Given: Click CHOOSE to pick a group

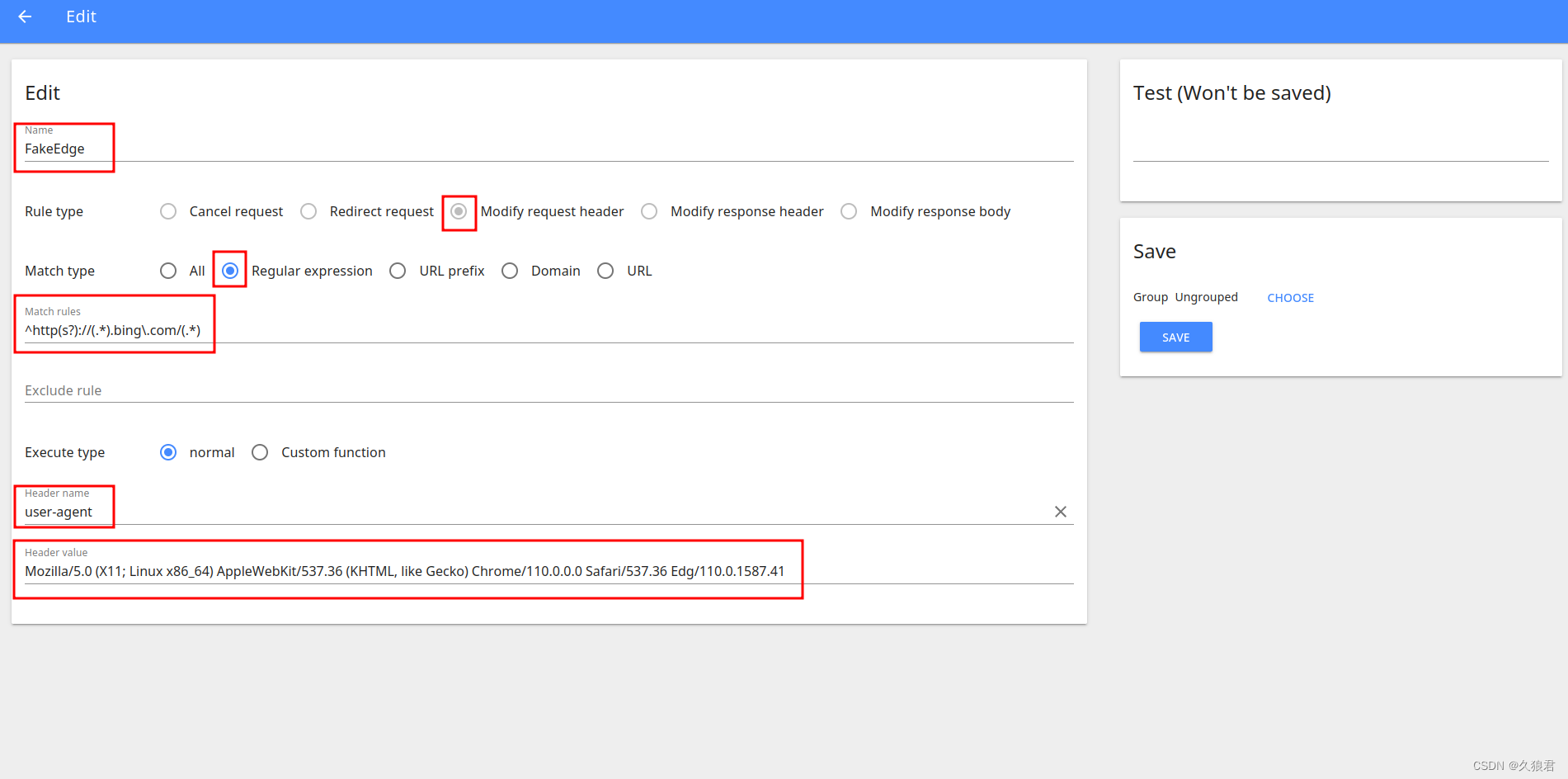Looking at the screenshot, I should pos(1291,298).
